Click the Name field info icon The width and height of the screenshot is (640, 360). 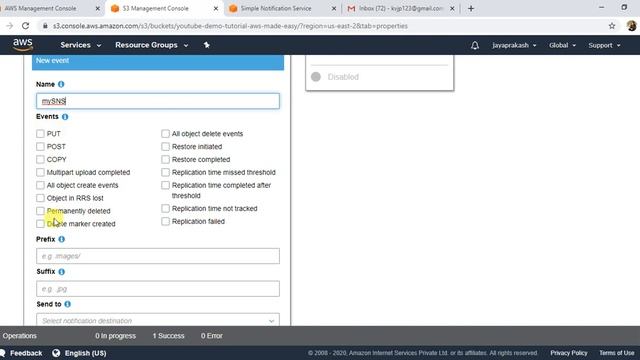61,84
